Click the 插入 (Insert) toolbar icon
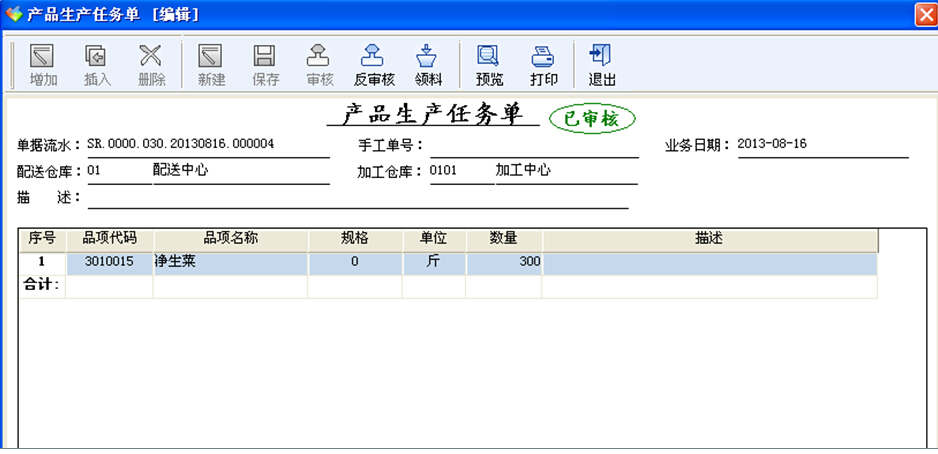The image size is (938, 454). [96, 65]
